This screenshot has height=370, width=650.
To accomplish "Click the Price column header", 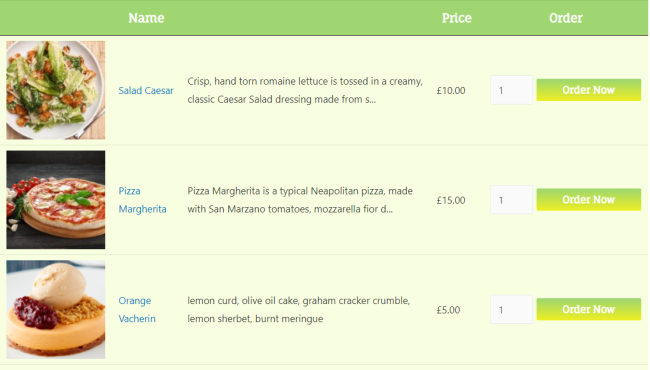I will click(x=456, y=18).
